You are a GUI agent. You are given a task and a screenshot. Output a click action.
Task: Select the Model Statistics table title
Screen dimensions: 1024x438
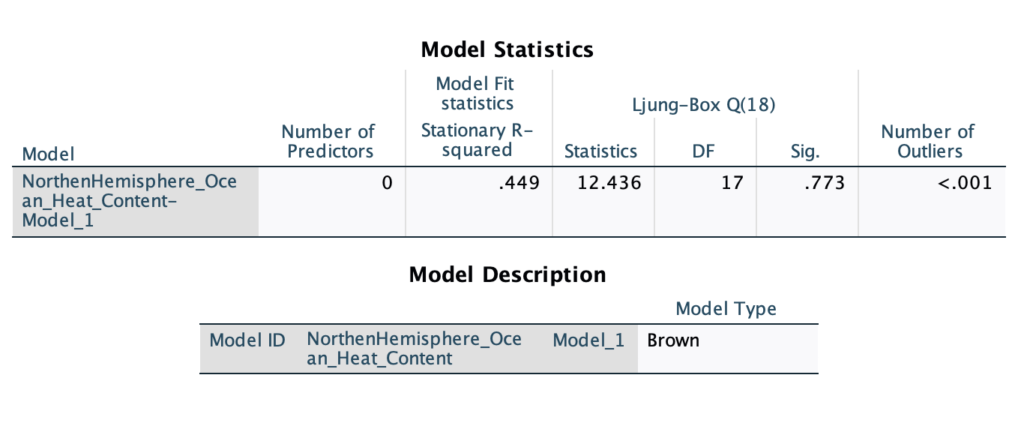click(507, 50)
